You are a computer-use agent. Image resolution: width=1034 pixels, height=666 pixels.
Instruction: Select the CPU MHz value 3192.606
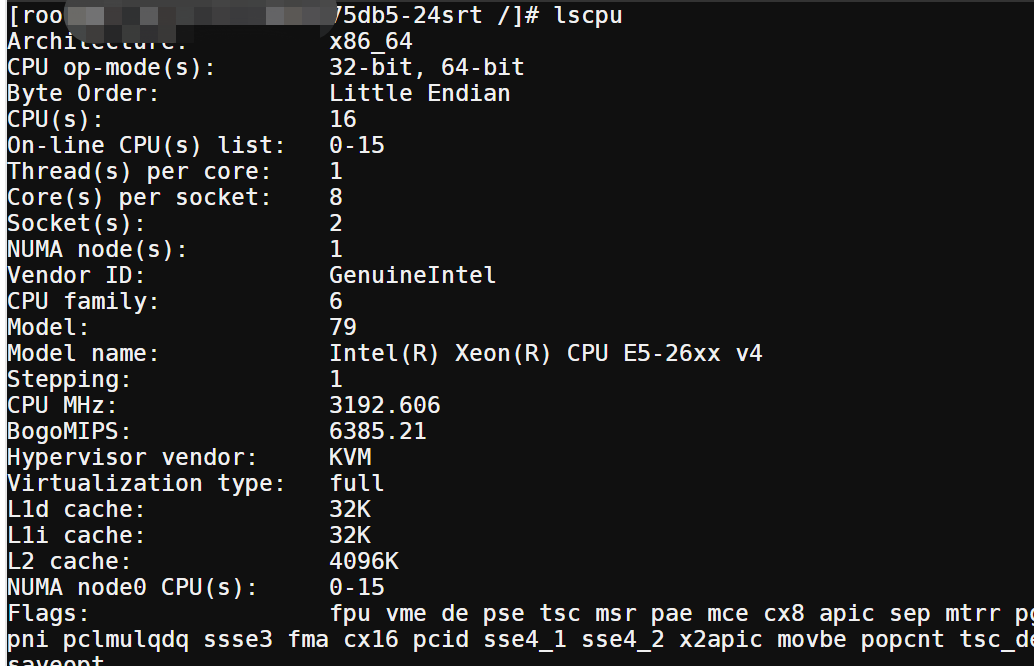(x=384, y=405)
